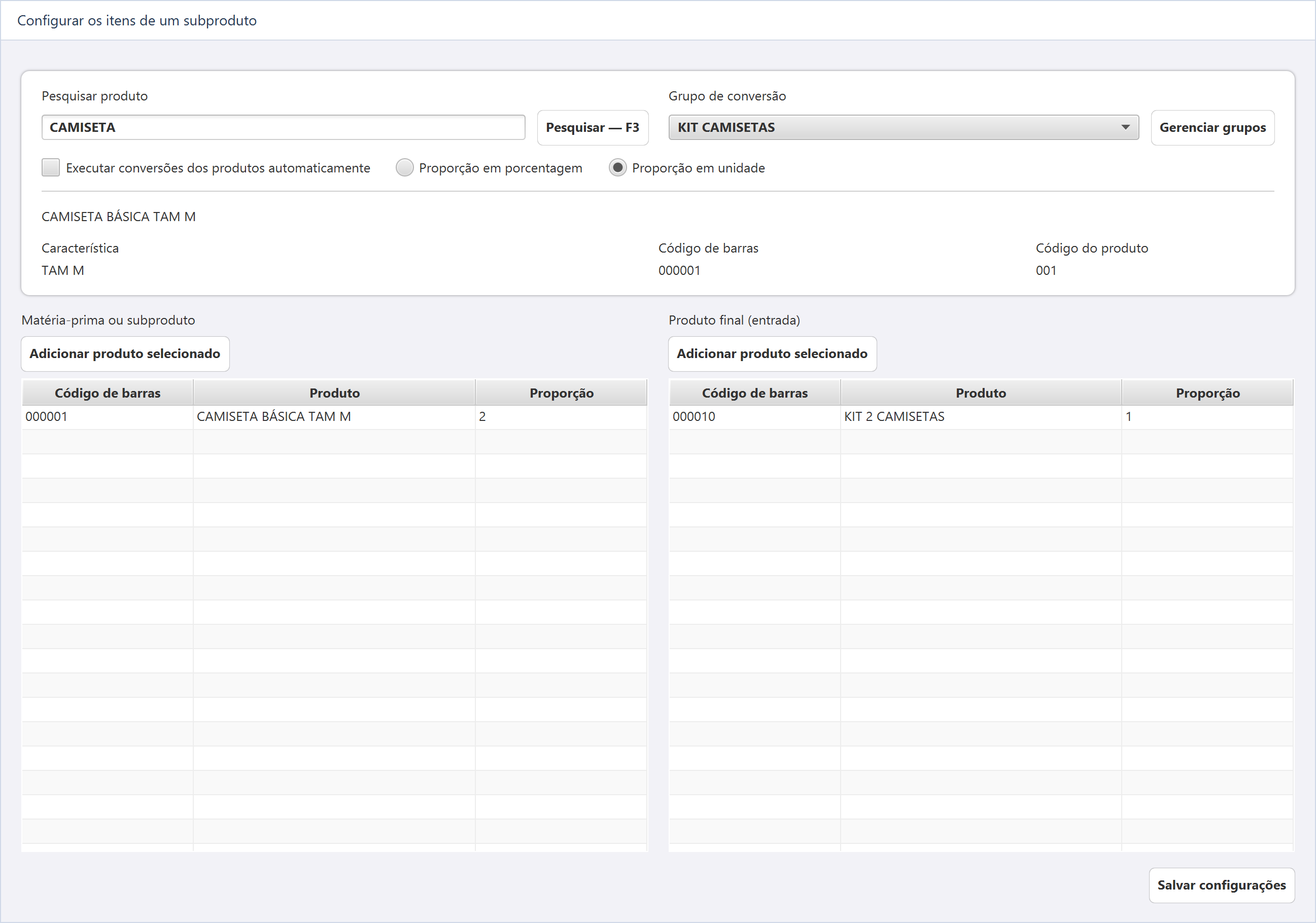
Task: Click the Código do produto value 001
Action: click(x=1046, y=270)
